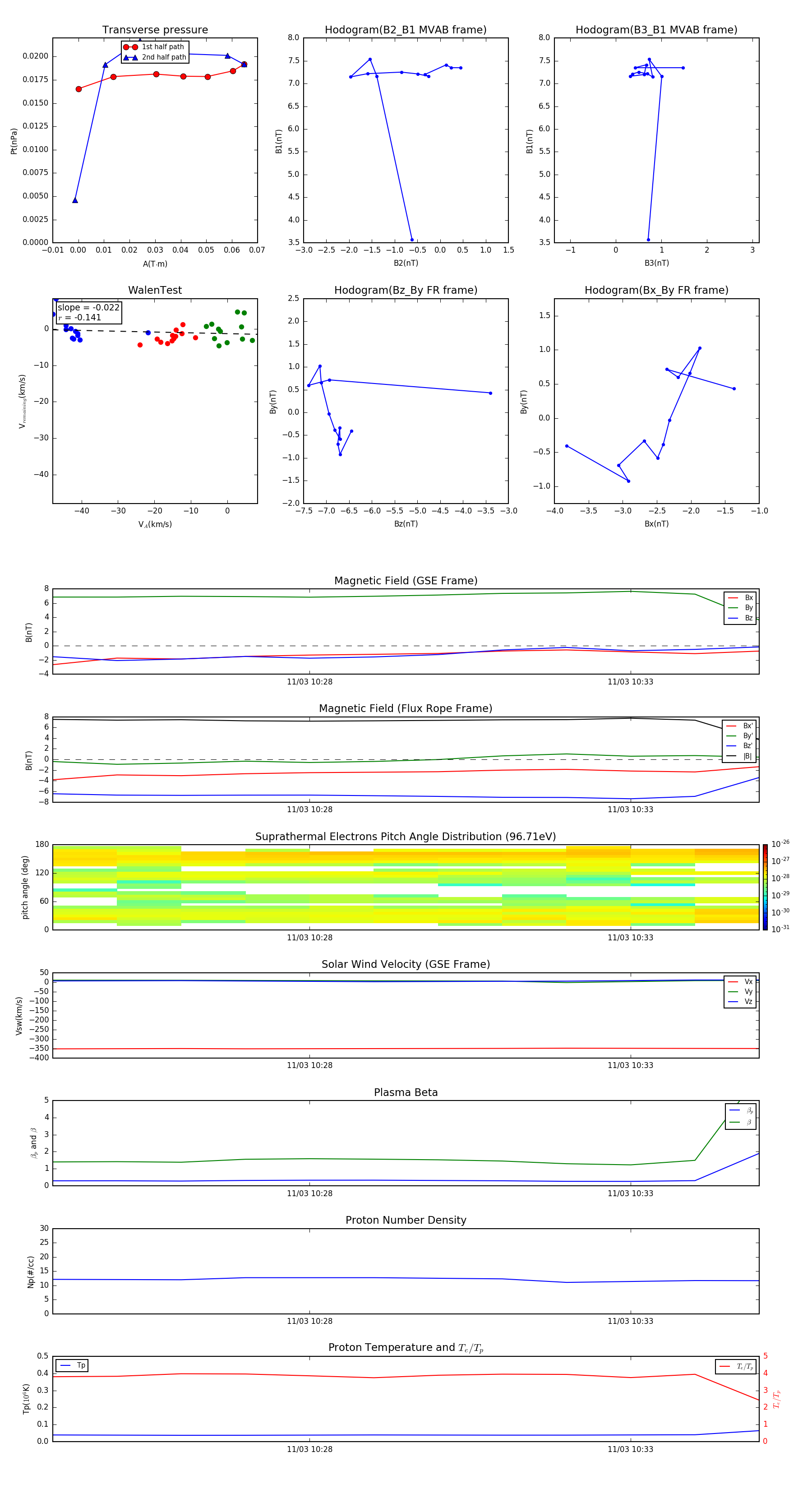Click the "Plasma Beta" plot title
Viewport: 812px width, 1489px height.
[x=406, y=1092]
